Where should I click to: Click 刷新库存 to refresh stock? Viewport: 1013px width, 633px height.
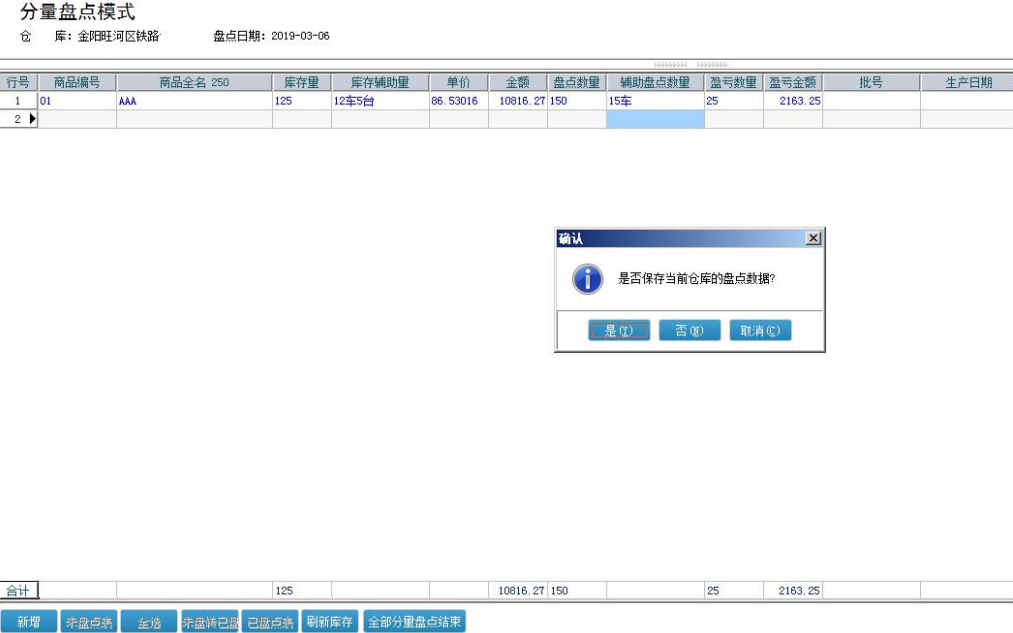coord(330,622)
